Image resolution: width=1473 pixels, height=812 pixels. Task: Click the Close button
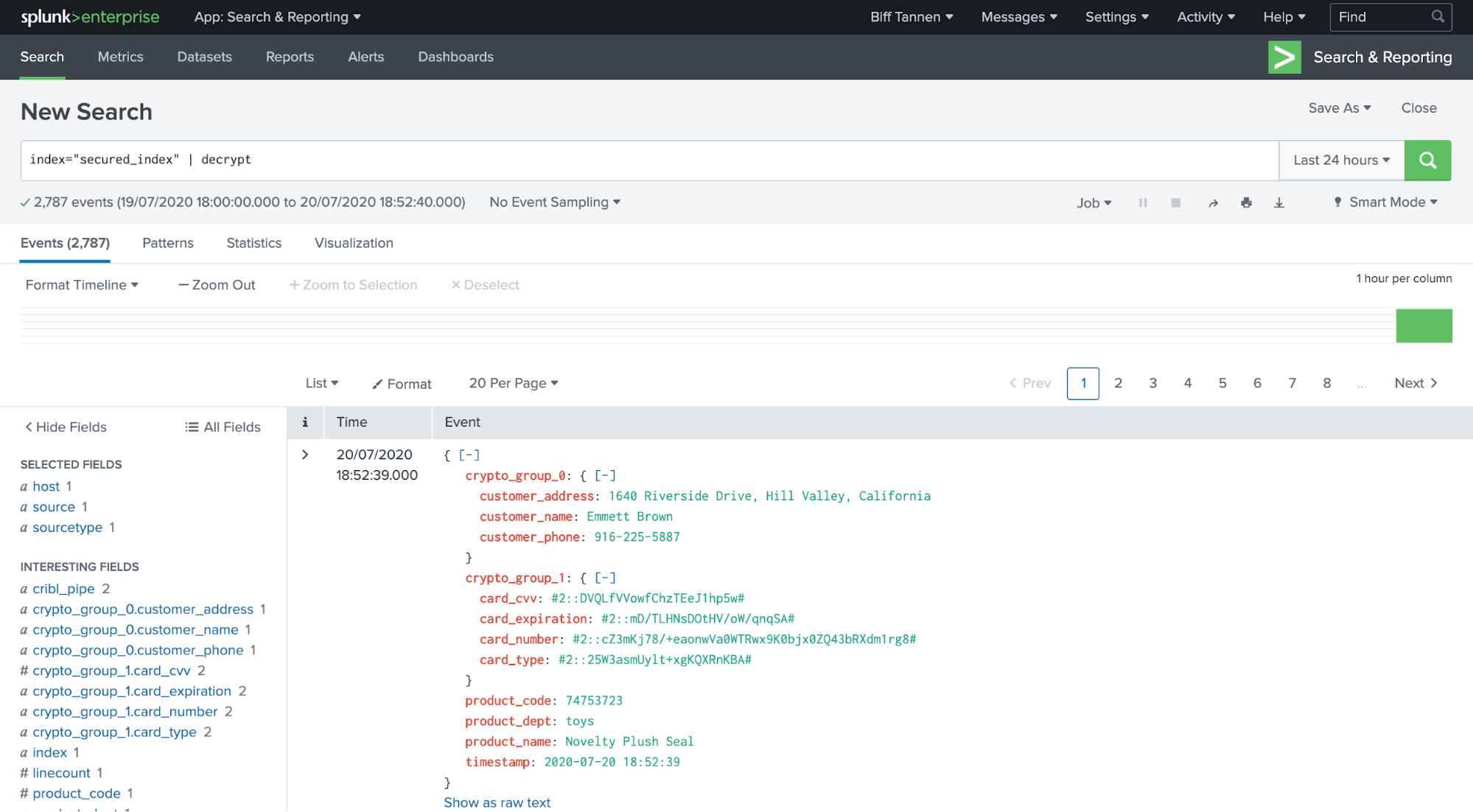1418,108
